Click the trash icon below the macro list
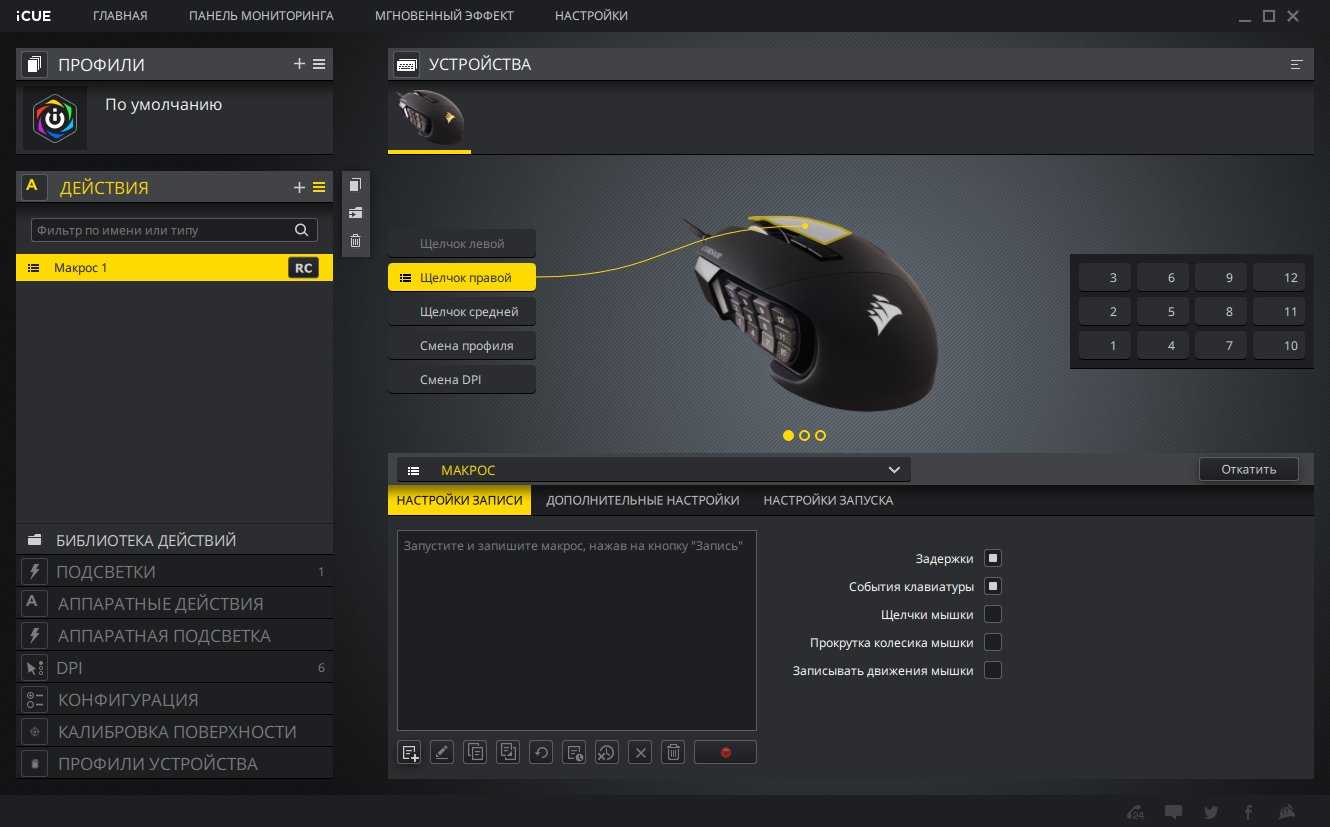The image size is (1330, 827). point(674,752)
